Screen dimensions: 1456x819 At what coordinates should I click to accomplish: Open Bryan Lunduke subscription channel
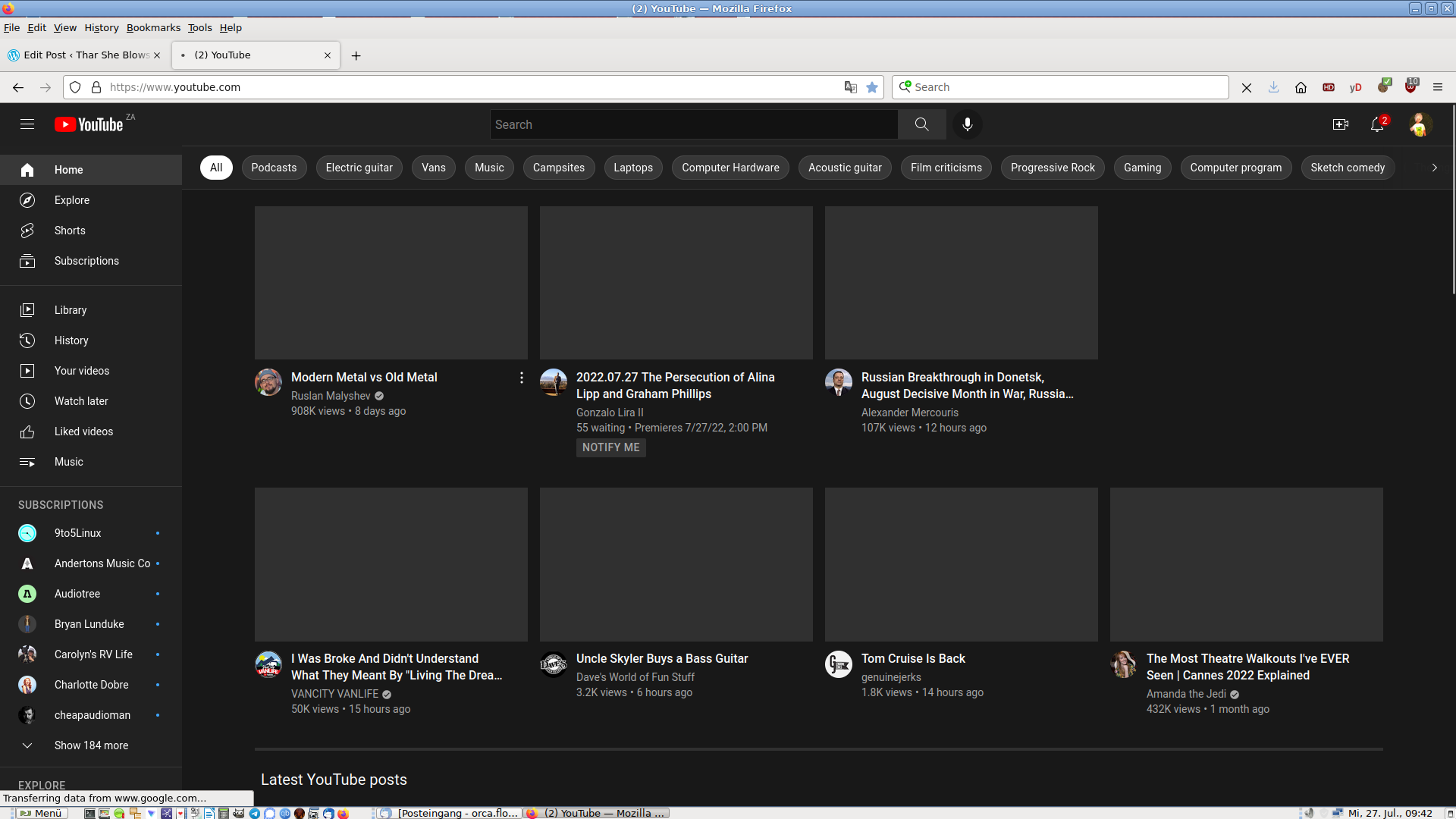click(91, 624)
